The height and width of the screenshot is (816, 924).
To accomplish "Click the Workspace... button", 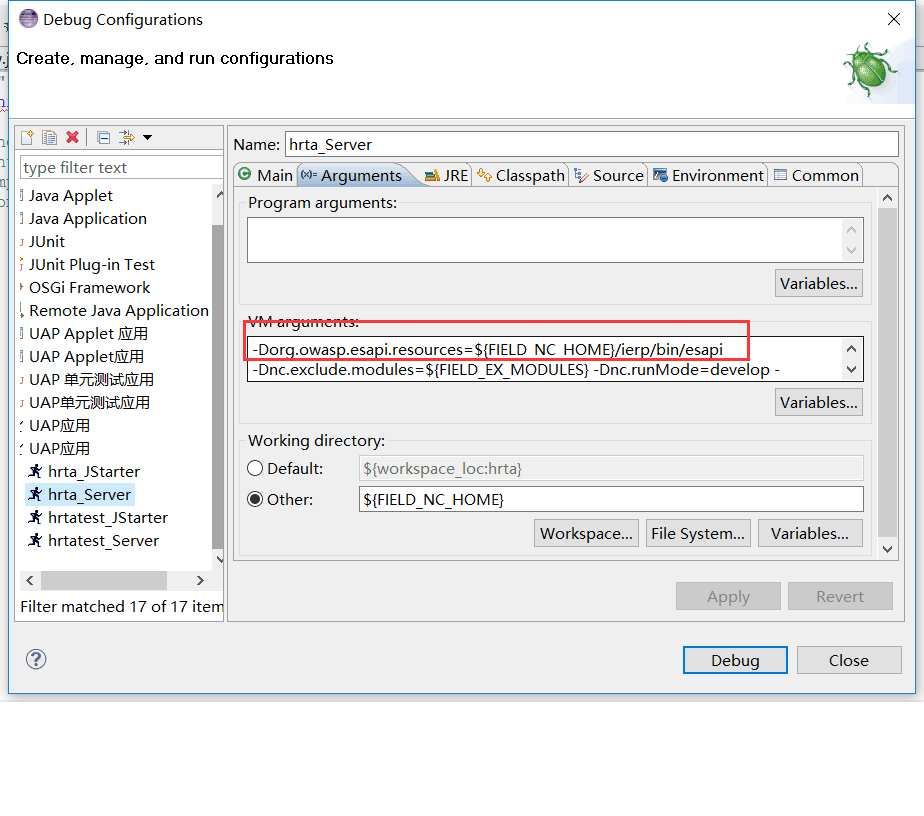I will (x=586, y=533).
